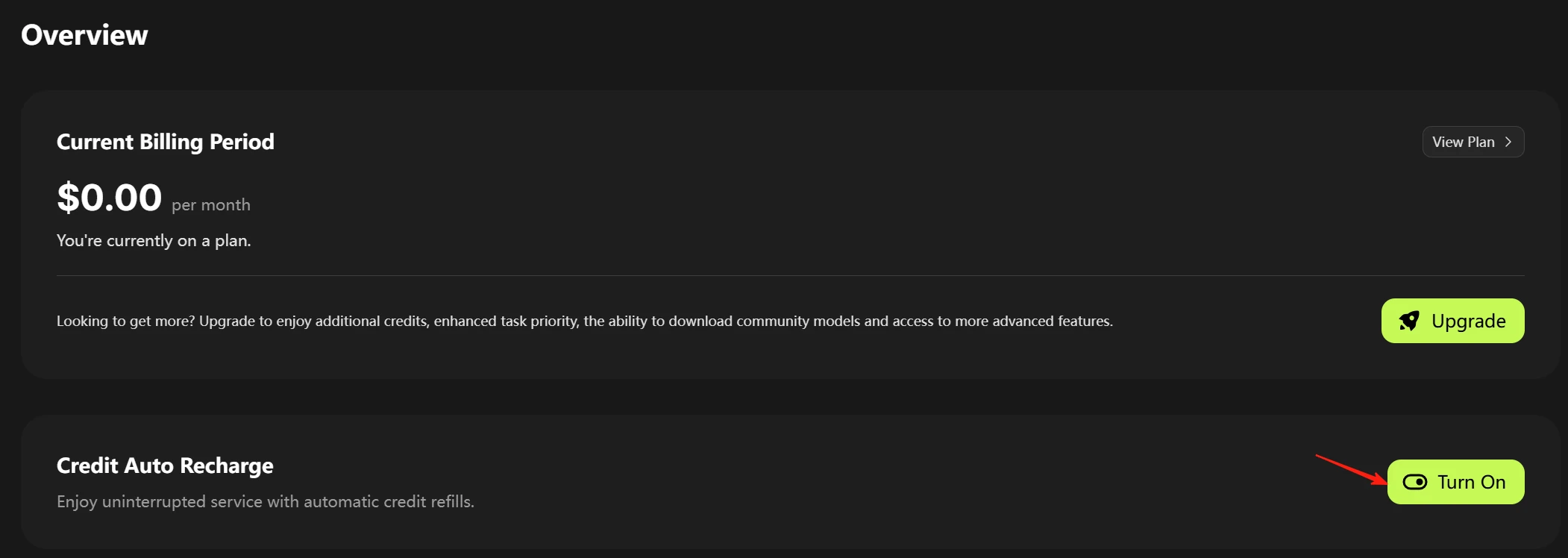Select the Overview page heading
This screenshot has height=558, width=1568.
tap(84, 35)
